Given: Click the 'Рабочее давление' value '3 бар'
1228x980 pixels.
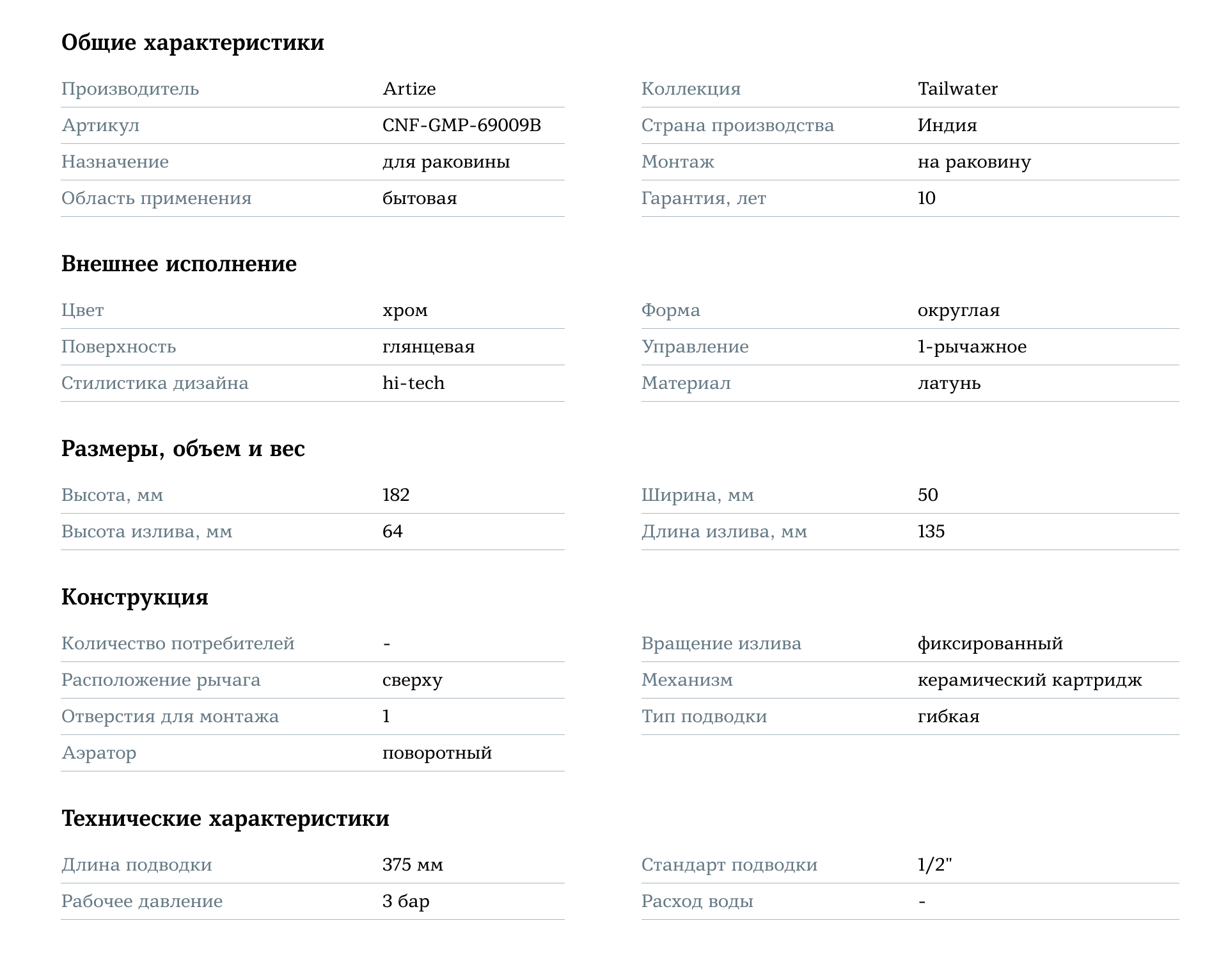Looking at the screenshot, I should pyautogui.click(x=406, y=902).
